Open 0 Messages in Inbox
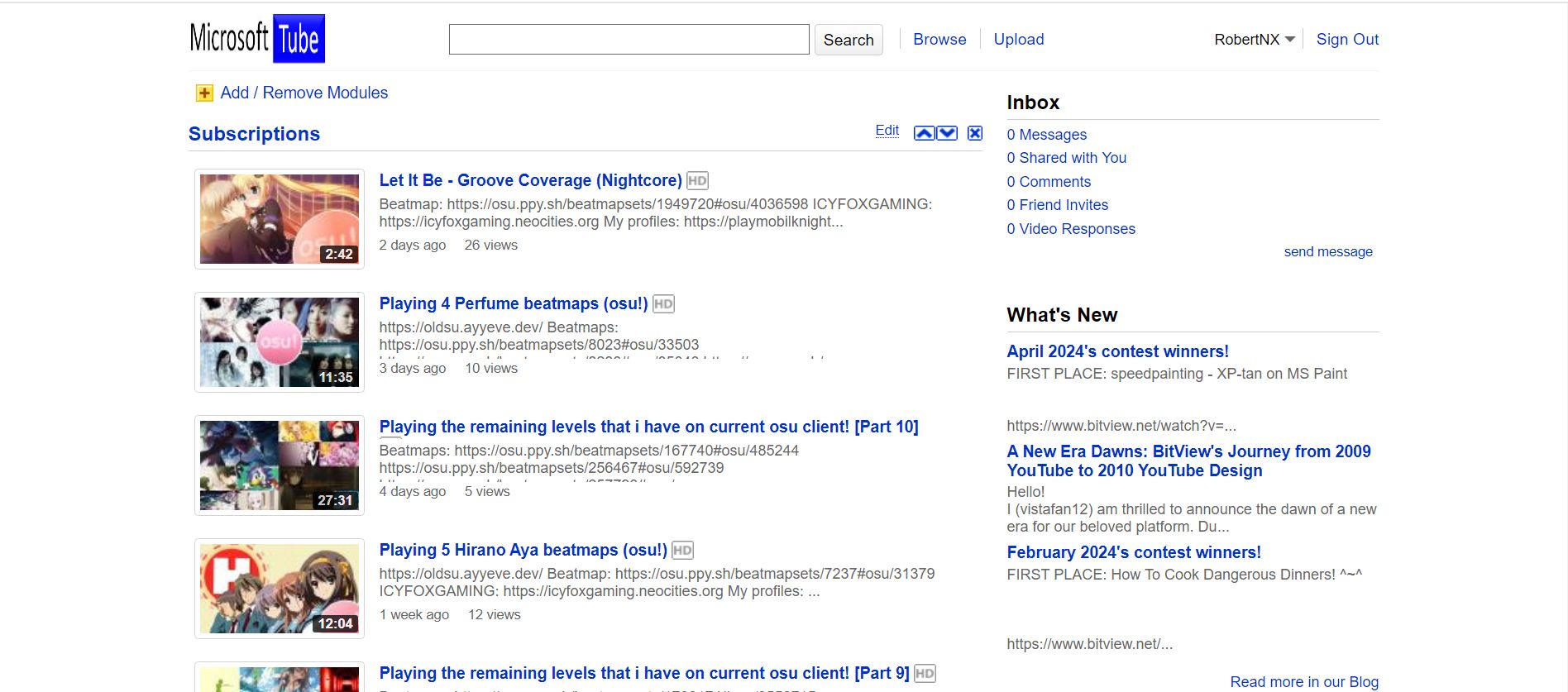This screenshot has width=1568, height=692. (1046, 134)
